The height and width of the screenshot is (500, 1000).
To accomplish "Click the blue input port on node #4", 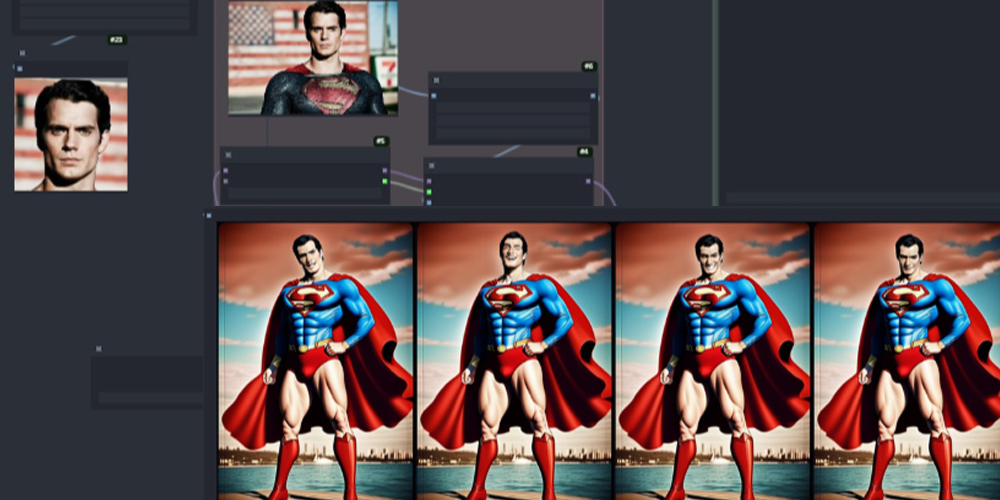I will (x=429, y=202).
